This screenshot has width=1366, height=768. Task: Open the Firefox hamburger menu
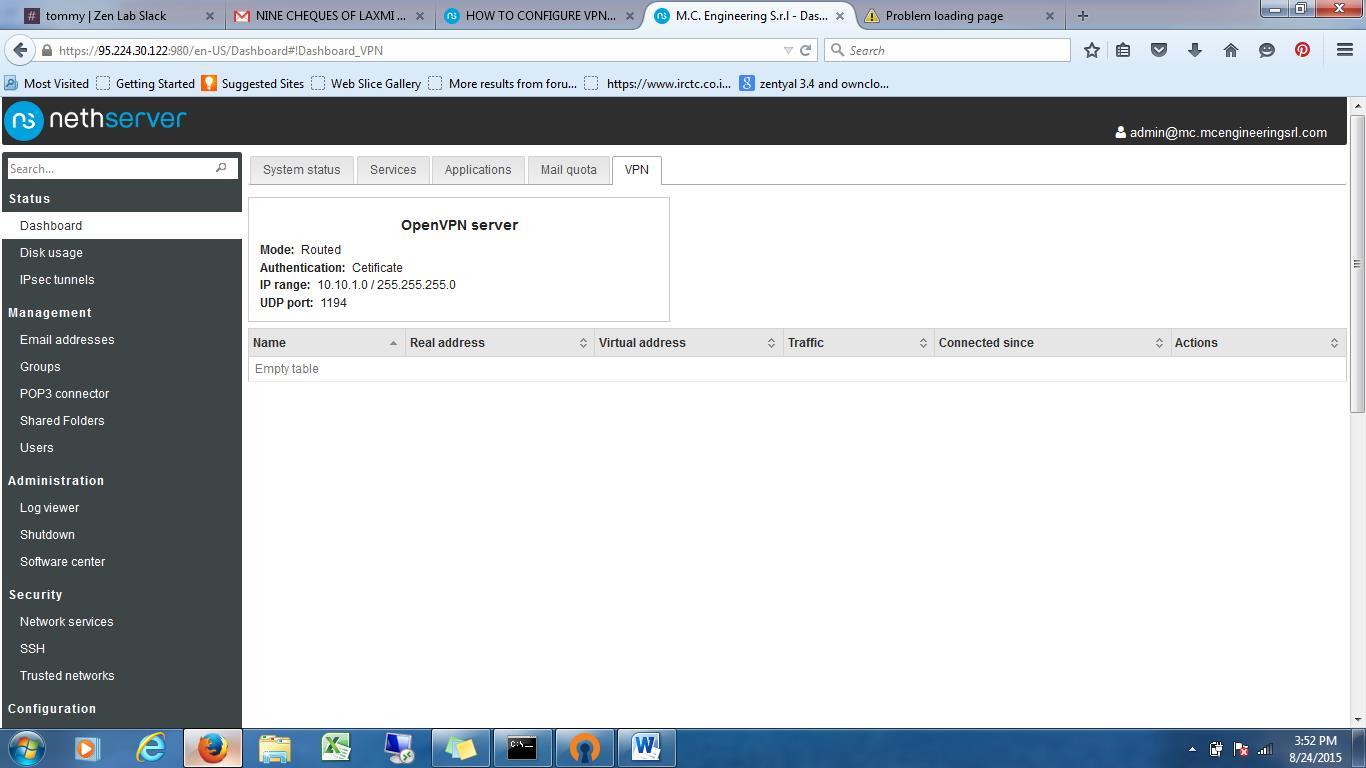[x=1345, y=50]
